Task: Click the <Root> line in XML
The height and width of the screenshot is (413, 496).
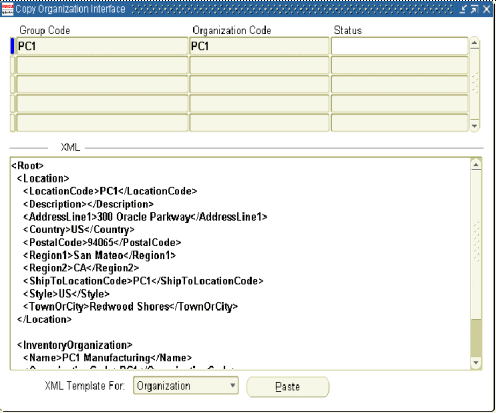Action: 27,166
